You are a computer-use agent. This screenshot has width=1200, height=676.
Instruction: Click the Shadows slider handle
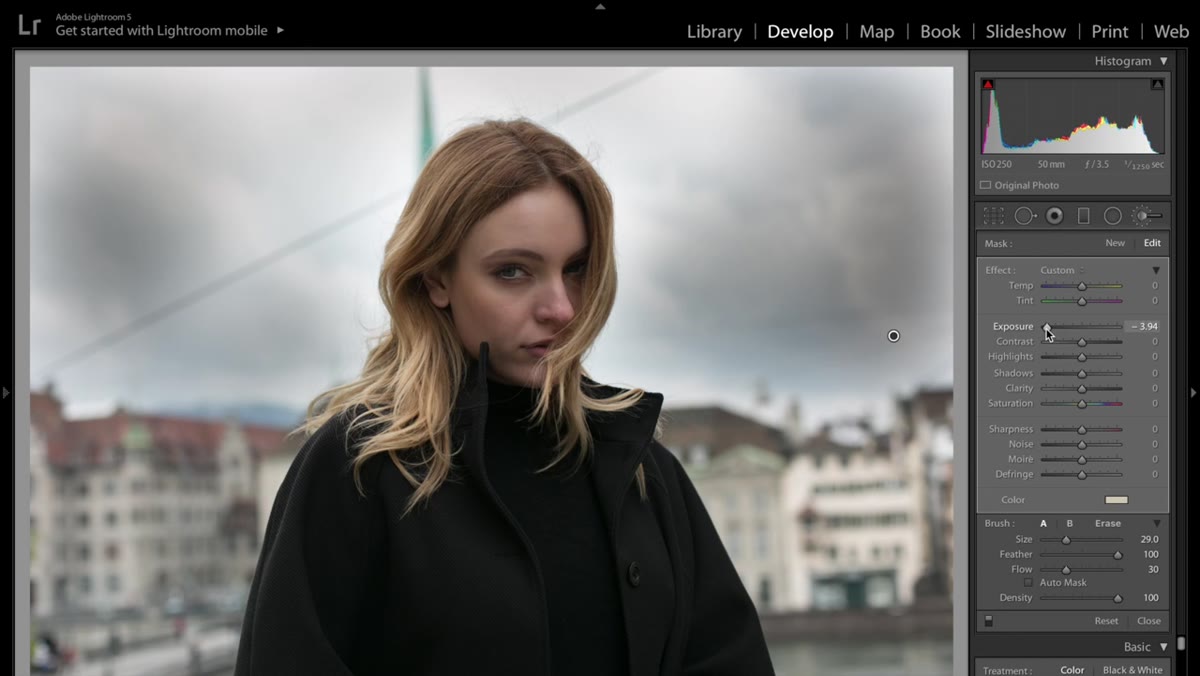[x=1082, y=373]
